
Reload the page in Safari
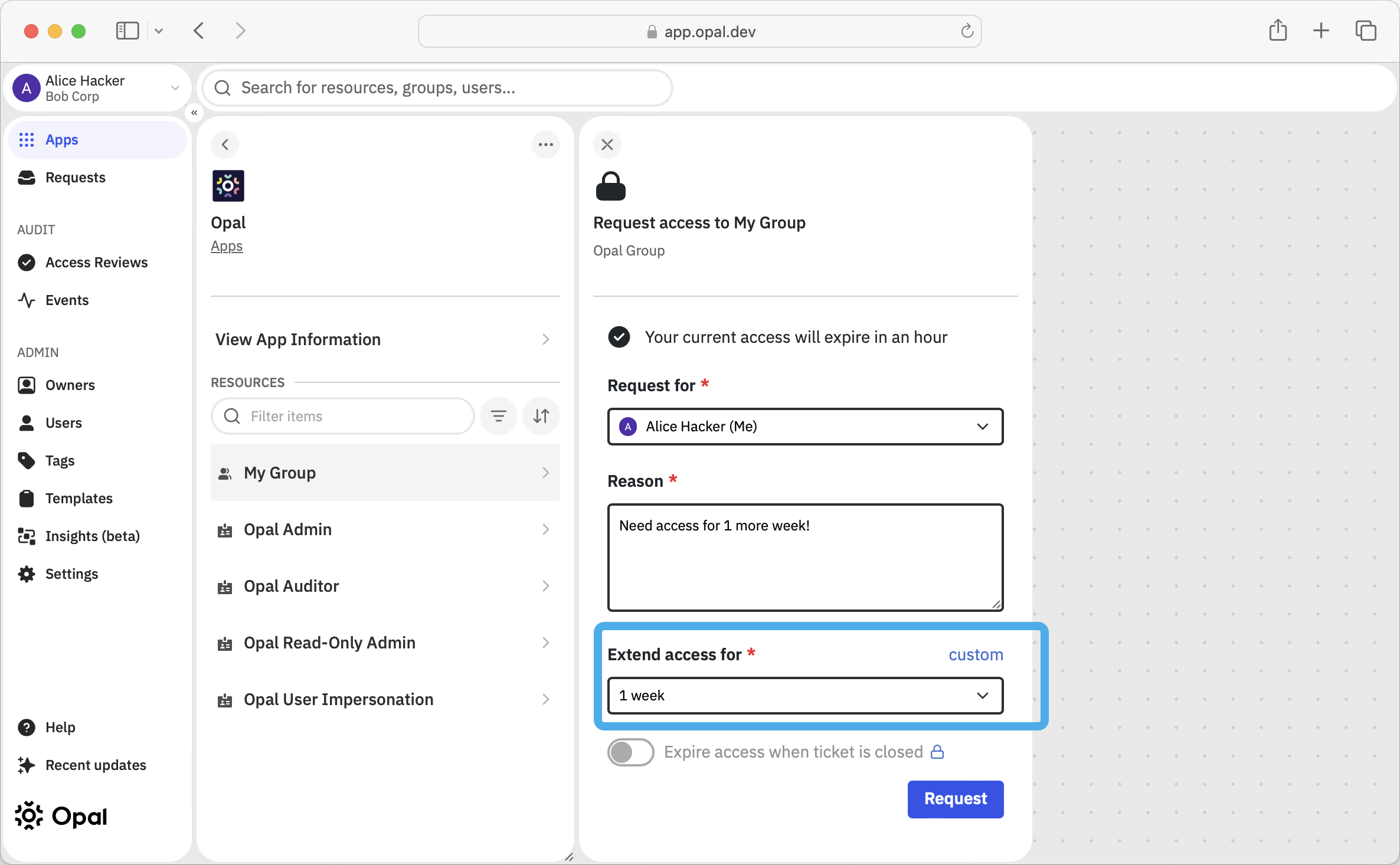click(967, 31)
